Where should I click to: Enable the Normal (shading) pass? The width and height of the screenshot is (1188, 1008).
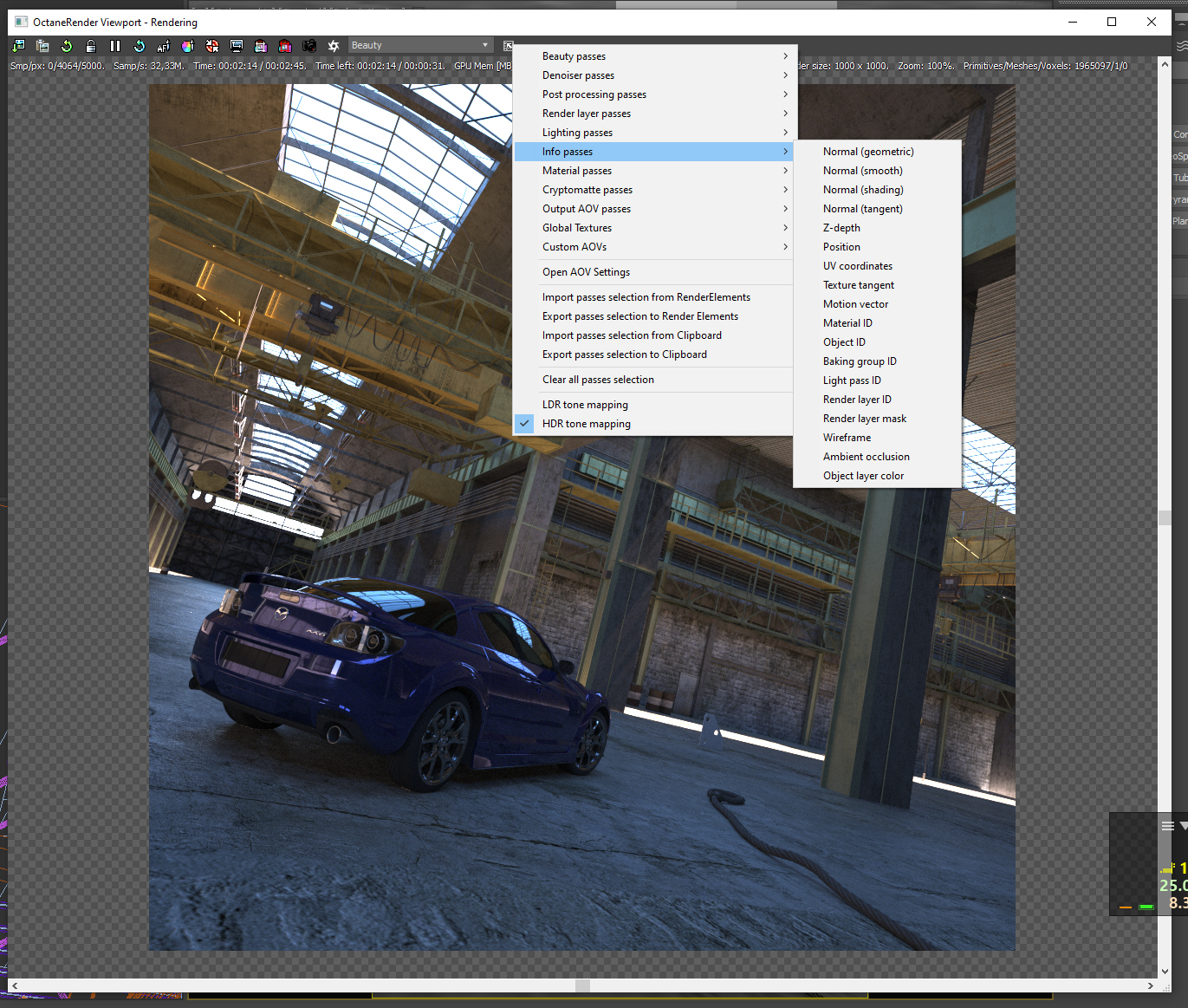(x=878, y=190)
